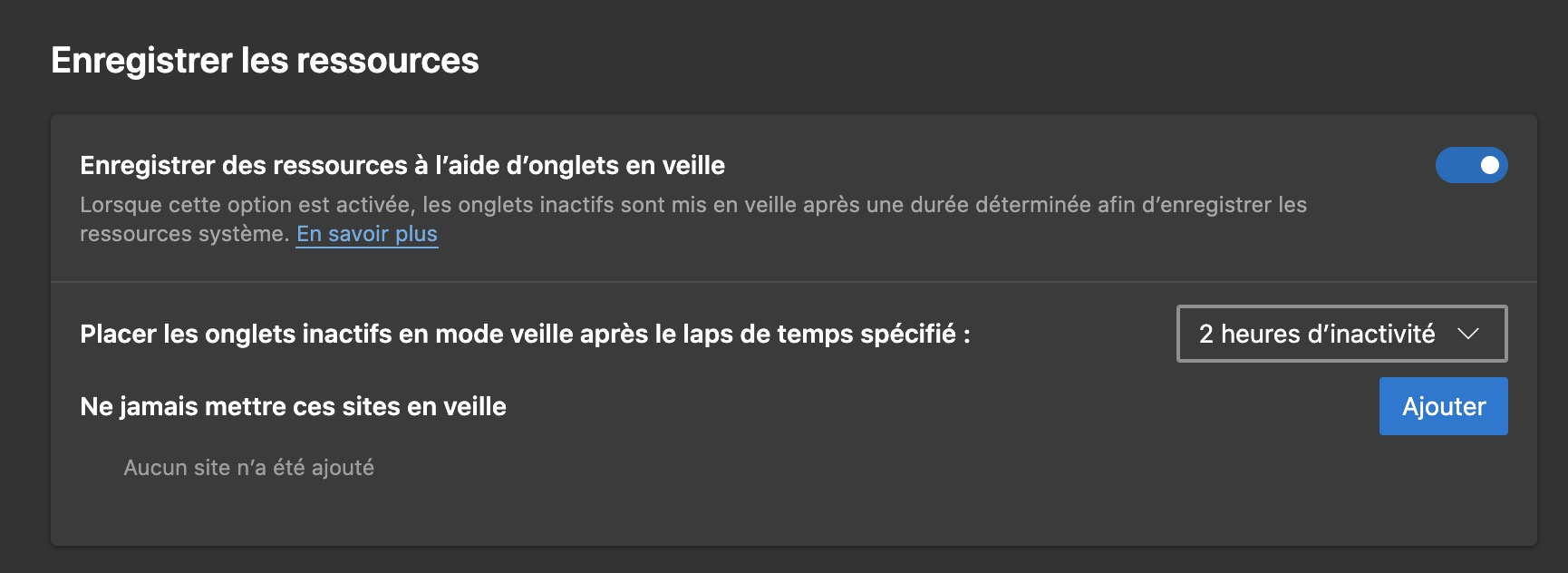Image resolution: width=1568 pixels, height=573 pixels.
Task: Disable the sleeping tabs resource toggle
Action: (1470, 165)
